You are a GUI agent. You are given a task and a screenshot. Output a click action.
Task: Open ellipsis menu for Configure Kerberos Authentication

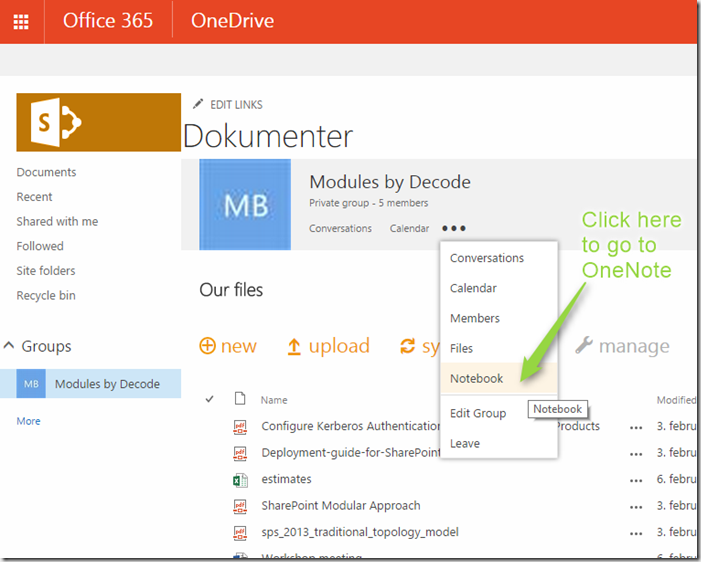[x=636, y=428]
